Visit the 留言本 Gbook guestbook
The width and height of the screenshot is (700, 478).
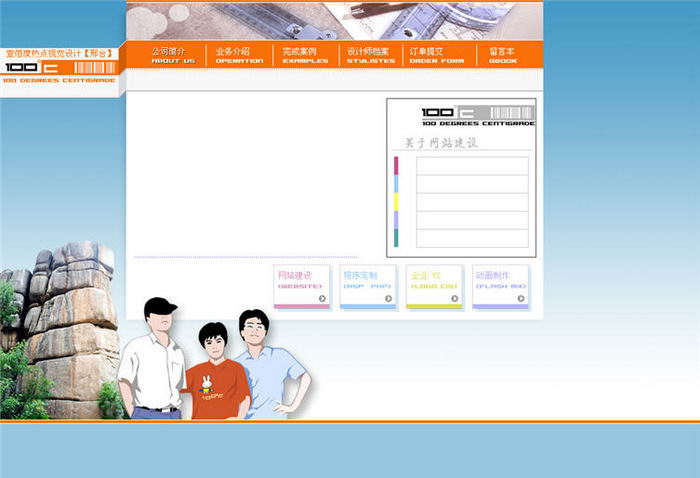pos(502,55)
